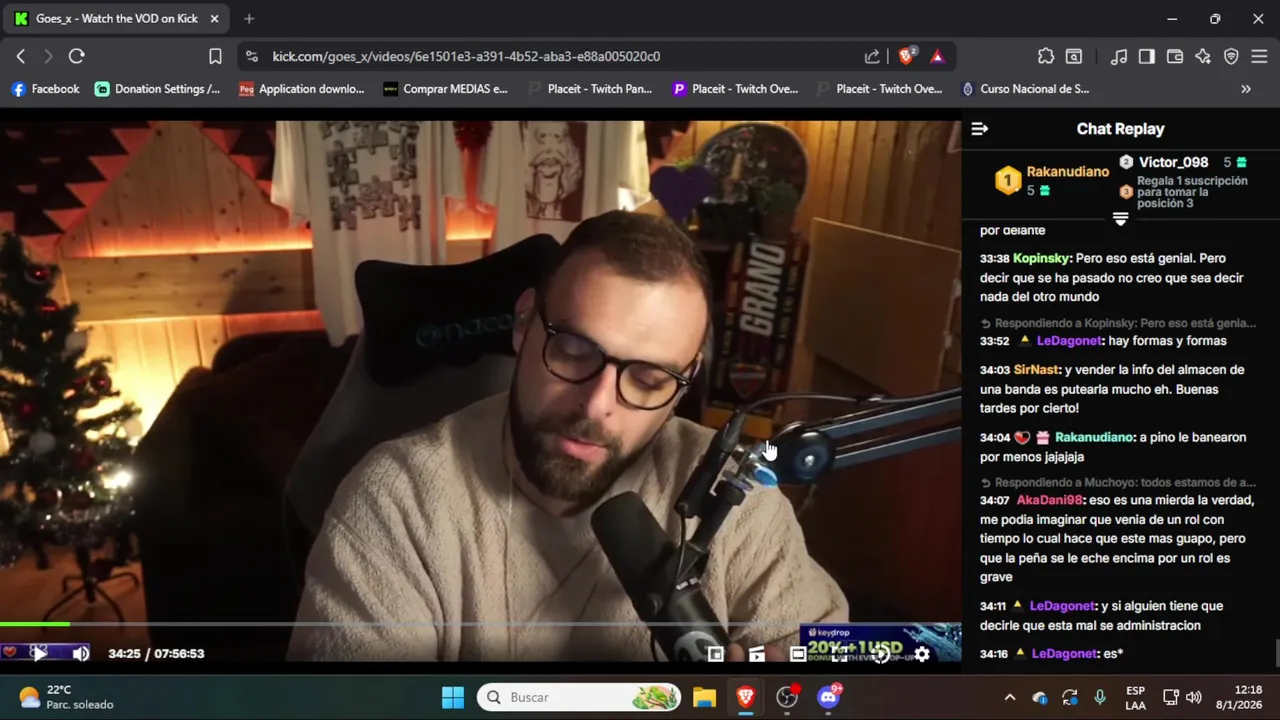
Task: Open Discord from the taskbar
Action: pyautogui.click(x=828, y=697)
